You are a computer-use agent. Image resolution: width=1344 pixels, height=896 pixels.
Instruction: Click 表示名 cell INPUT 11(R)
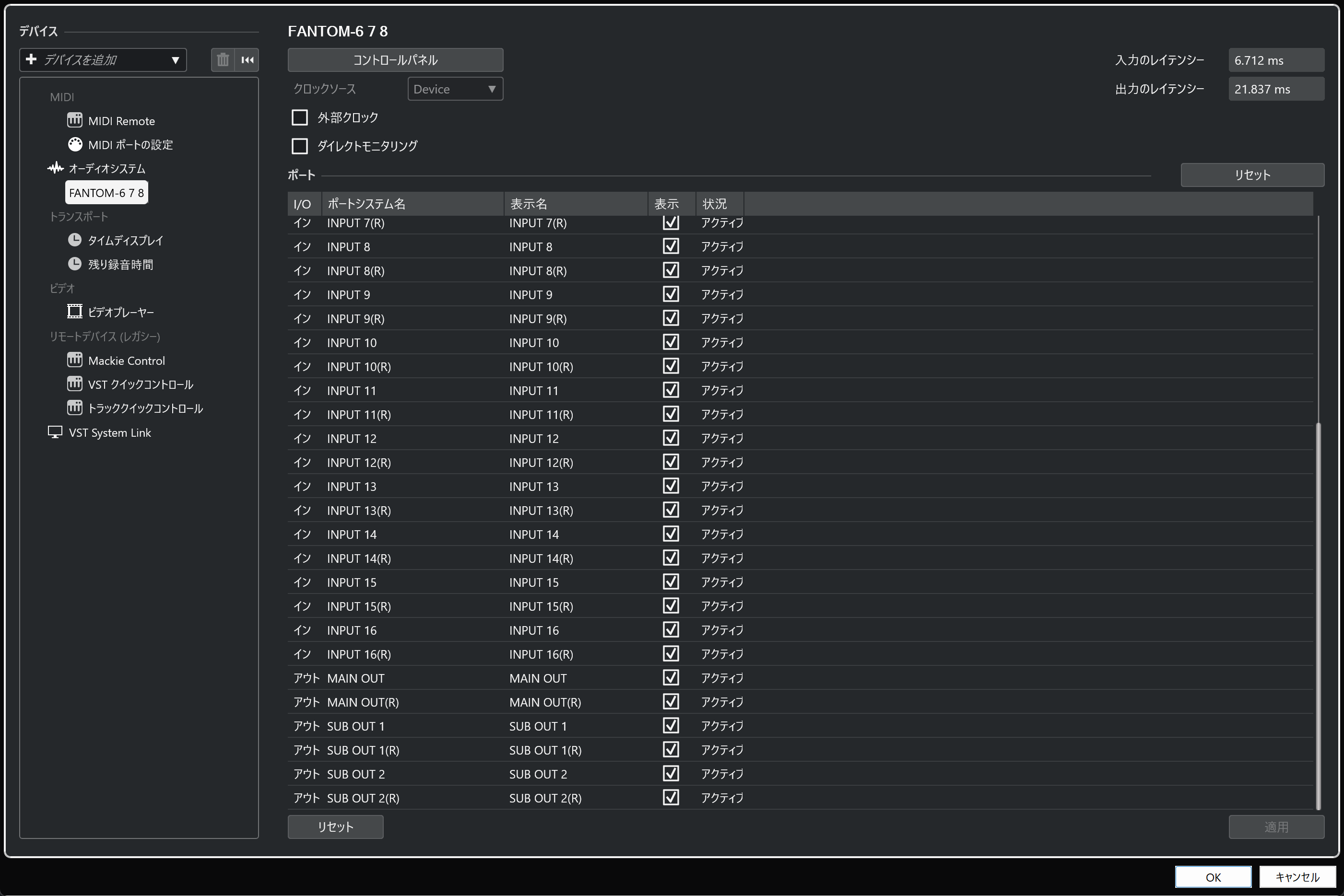click(542, 415)
